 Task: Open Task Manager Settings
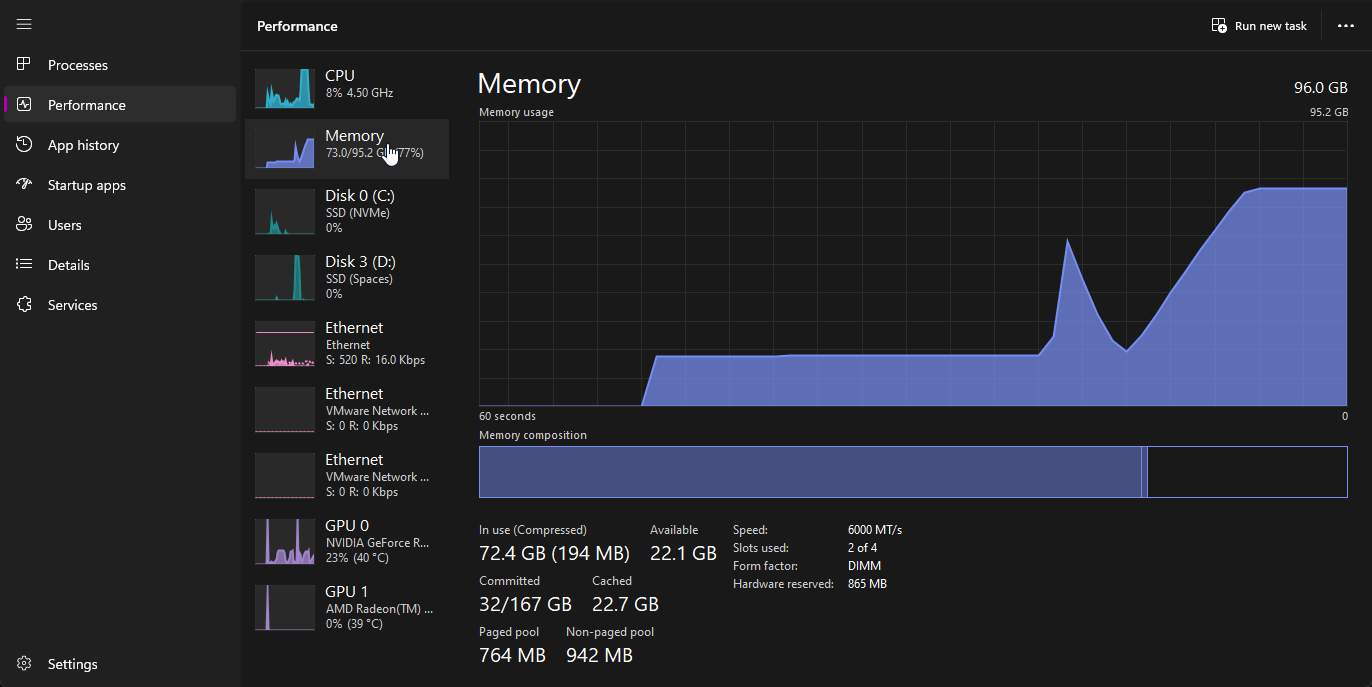[x=120, y=664]
